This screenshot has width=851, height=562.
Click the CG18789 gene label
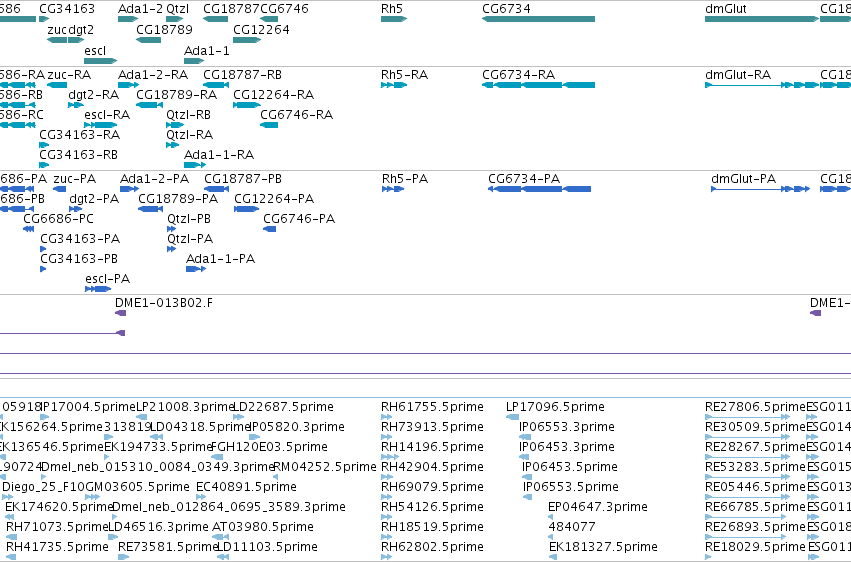(x=164, y=29)
